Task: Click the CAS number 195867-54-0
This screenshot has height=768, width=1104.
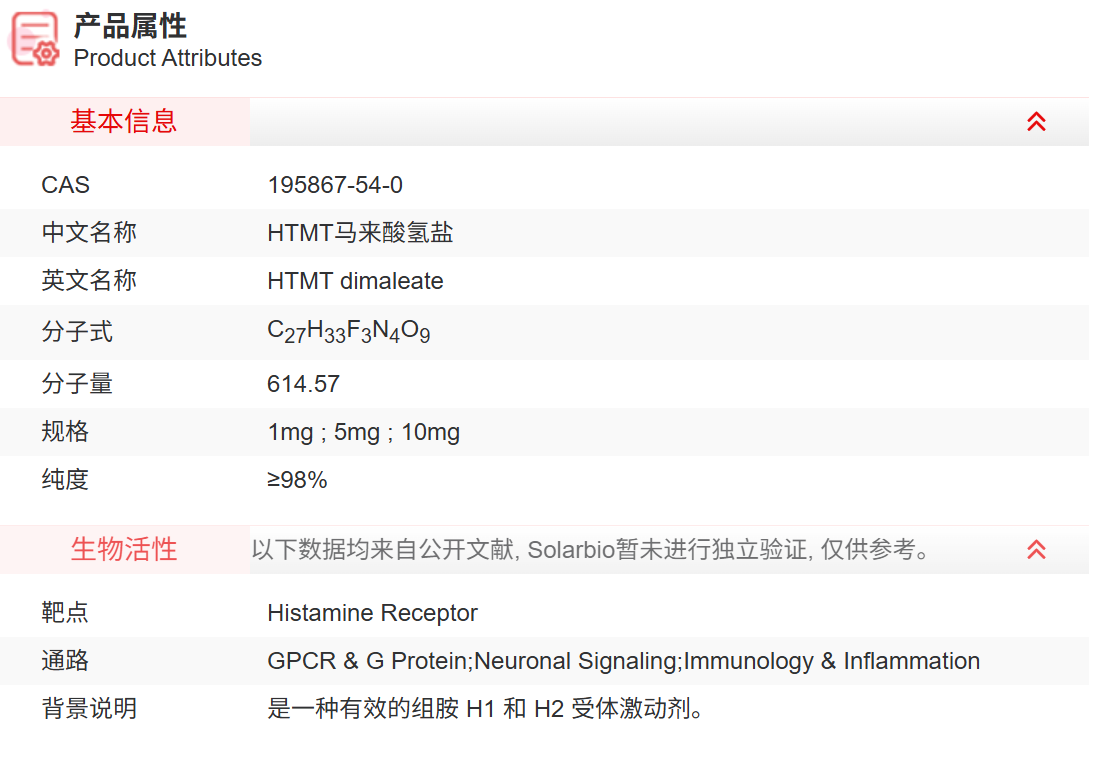Action: click(335, 185)
